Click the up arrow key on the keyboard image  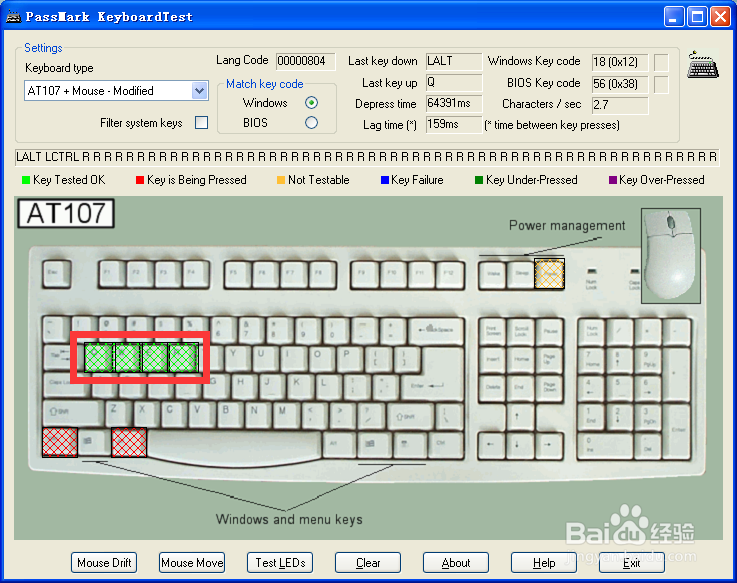(x=521, y=416)
